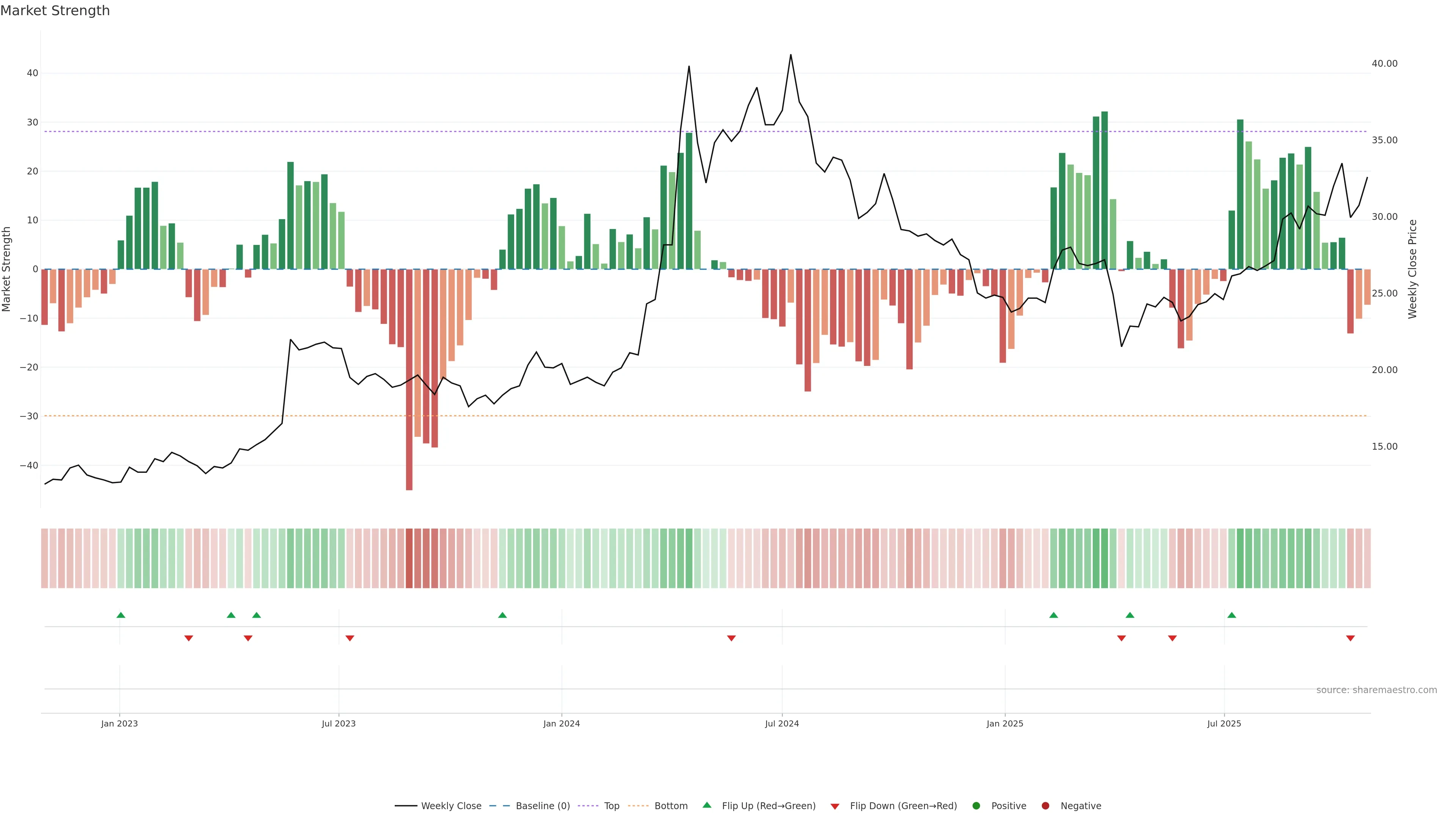The height and width of the screenshot is (819, 1456).
Task: Click the green Positive legend dot
Action: coord(976,806)
